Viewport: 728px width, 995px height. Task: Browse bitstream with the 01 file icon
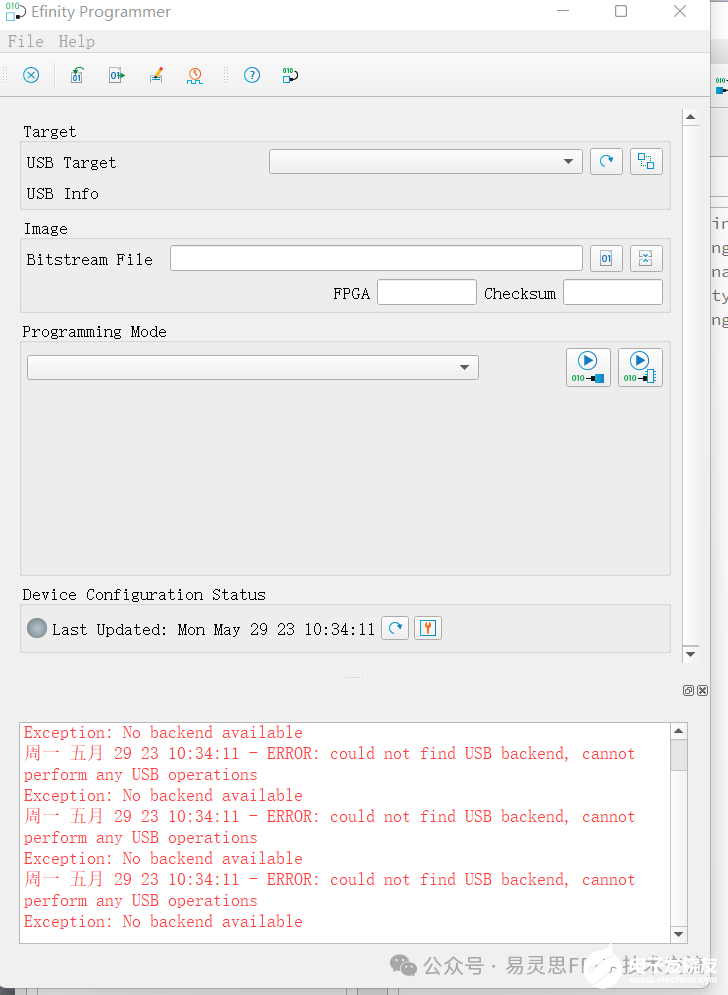coord(606,258)
